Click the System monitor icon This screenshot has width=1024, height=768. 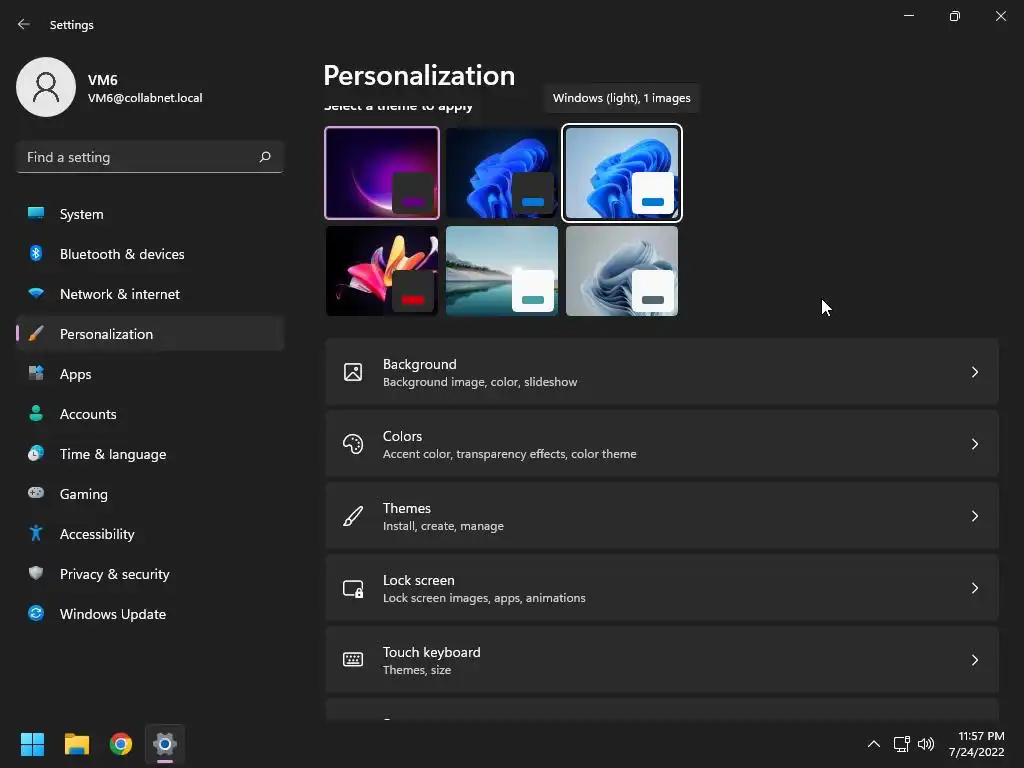(36, 214)
